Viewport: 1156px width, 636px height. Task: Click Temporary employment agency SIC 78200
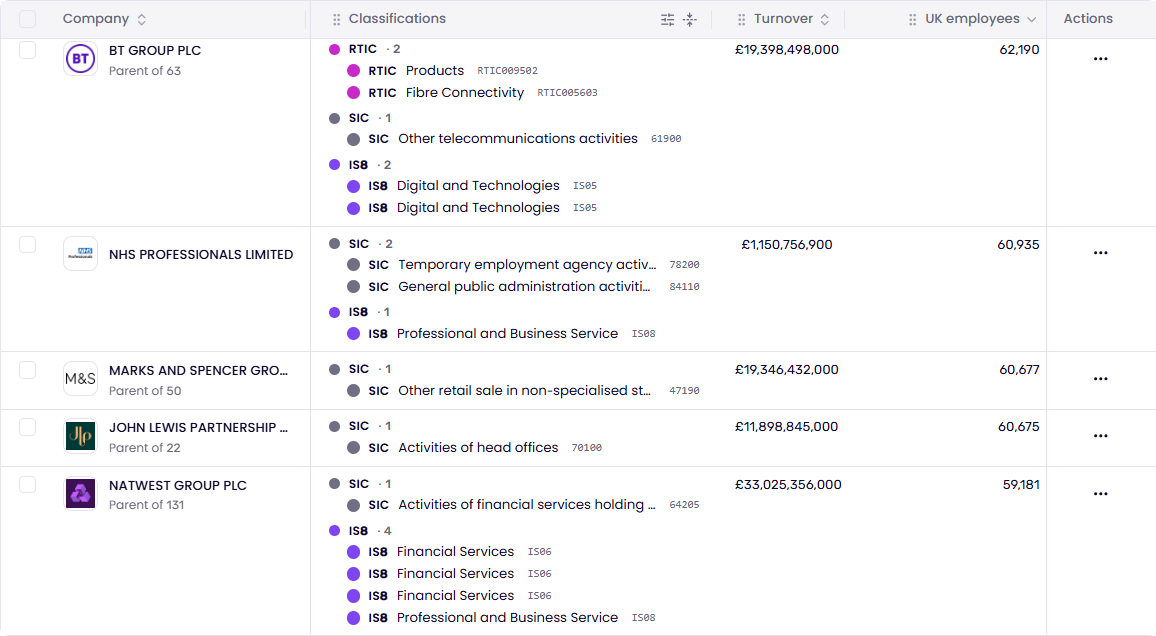click(523, 265)
